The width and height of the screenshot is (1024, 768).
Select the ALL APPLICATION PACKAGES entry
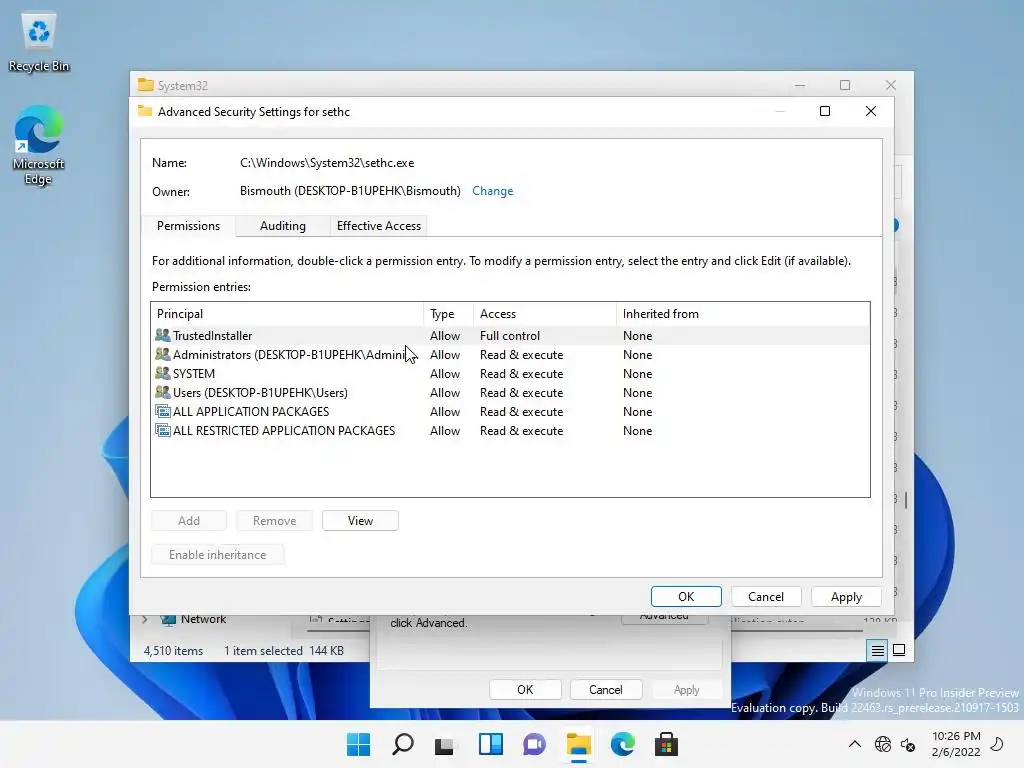pyautogui.click(x=510, y=411)
